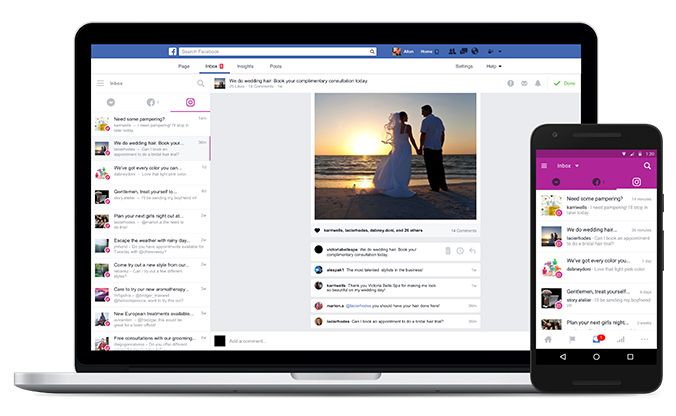Mark the conversation as Done

click(568, 83)
